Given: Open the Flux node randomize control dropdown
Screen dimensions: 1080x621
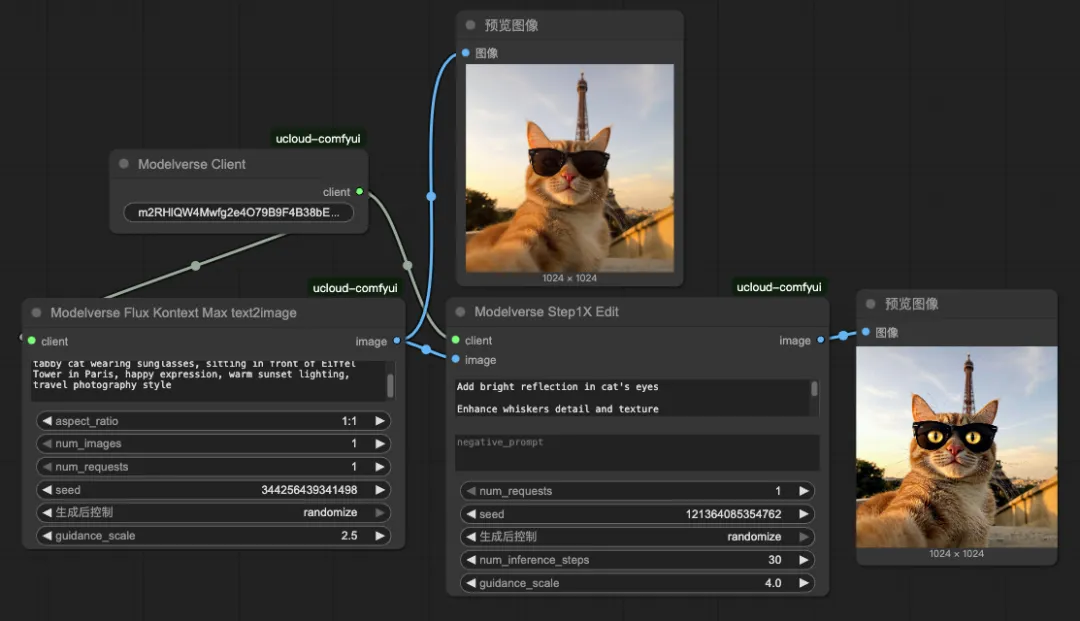Looking at the screenshot, I should coord(213,513).
